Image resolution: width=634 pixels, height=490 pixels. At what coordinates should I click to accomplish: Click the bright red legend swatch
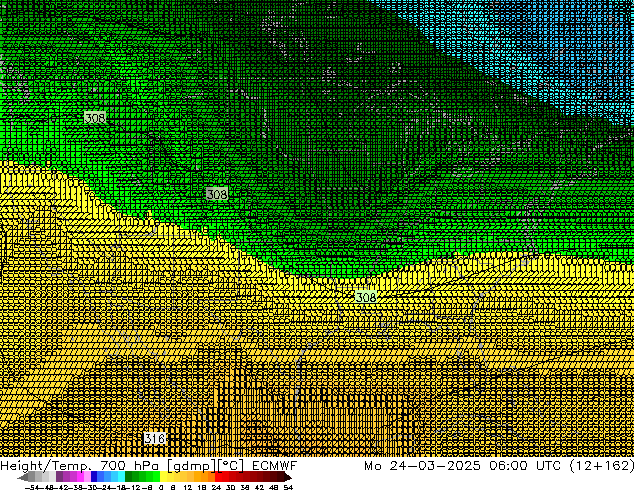(x=219, y=477)
